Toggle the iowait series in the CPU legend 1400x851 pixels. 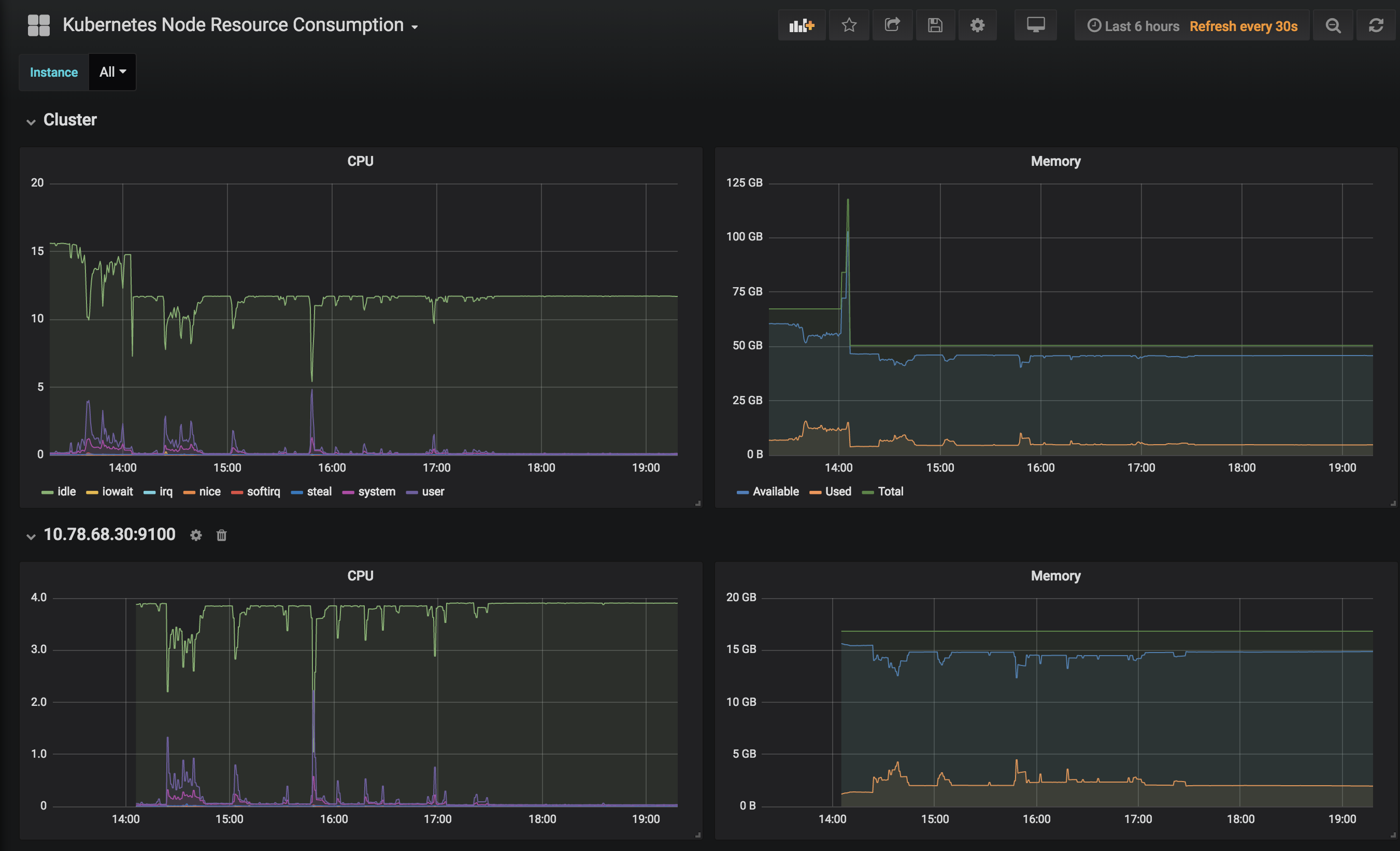[117, 492]
